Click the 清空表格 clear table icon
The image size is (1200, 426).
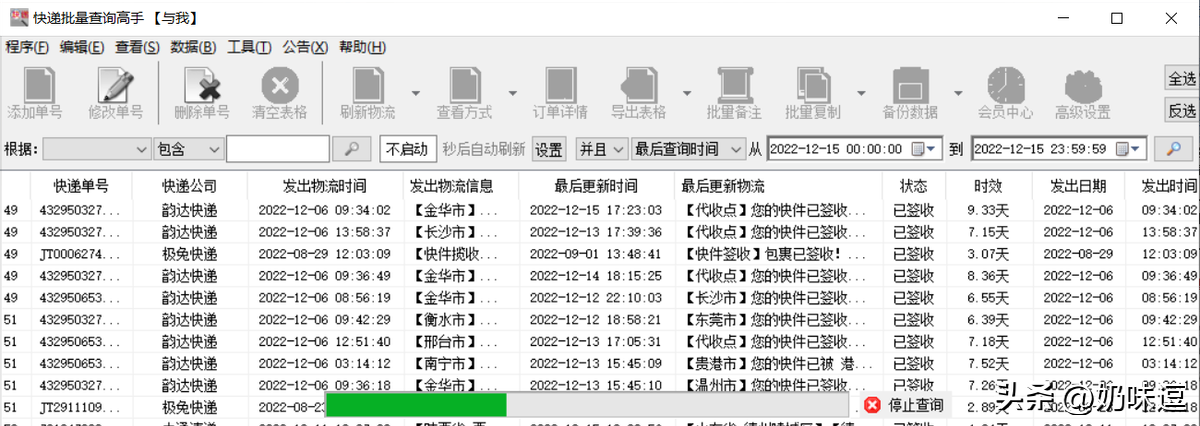coord(279,86)
